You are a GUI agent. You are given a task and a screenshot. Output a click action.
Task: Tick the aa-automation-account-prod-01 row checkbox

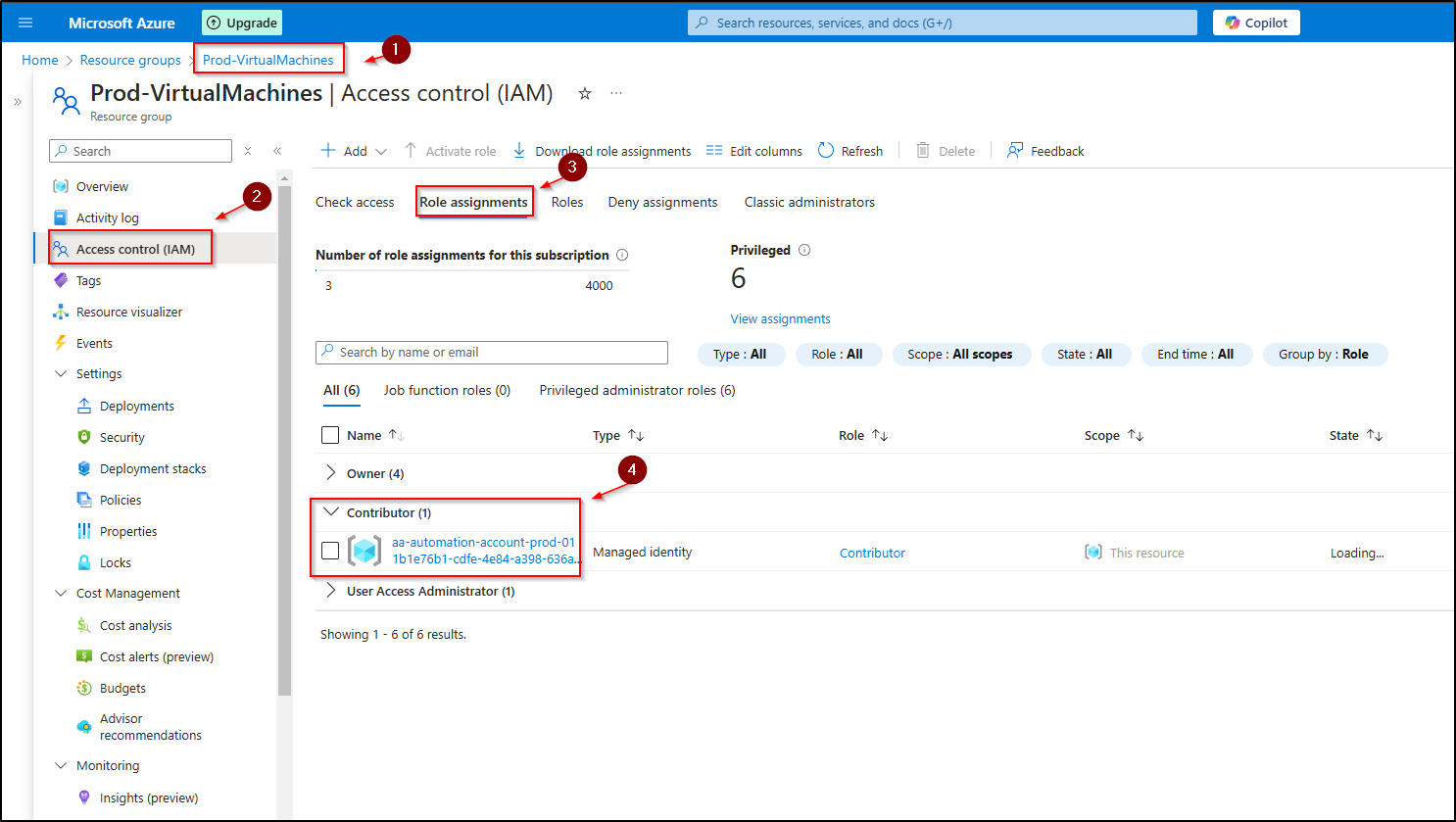pyautogui.click(x=330, y=551)
